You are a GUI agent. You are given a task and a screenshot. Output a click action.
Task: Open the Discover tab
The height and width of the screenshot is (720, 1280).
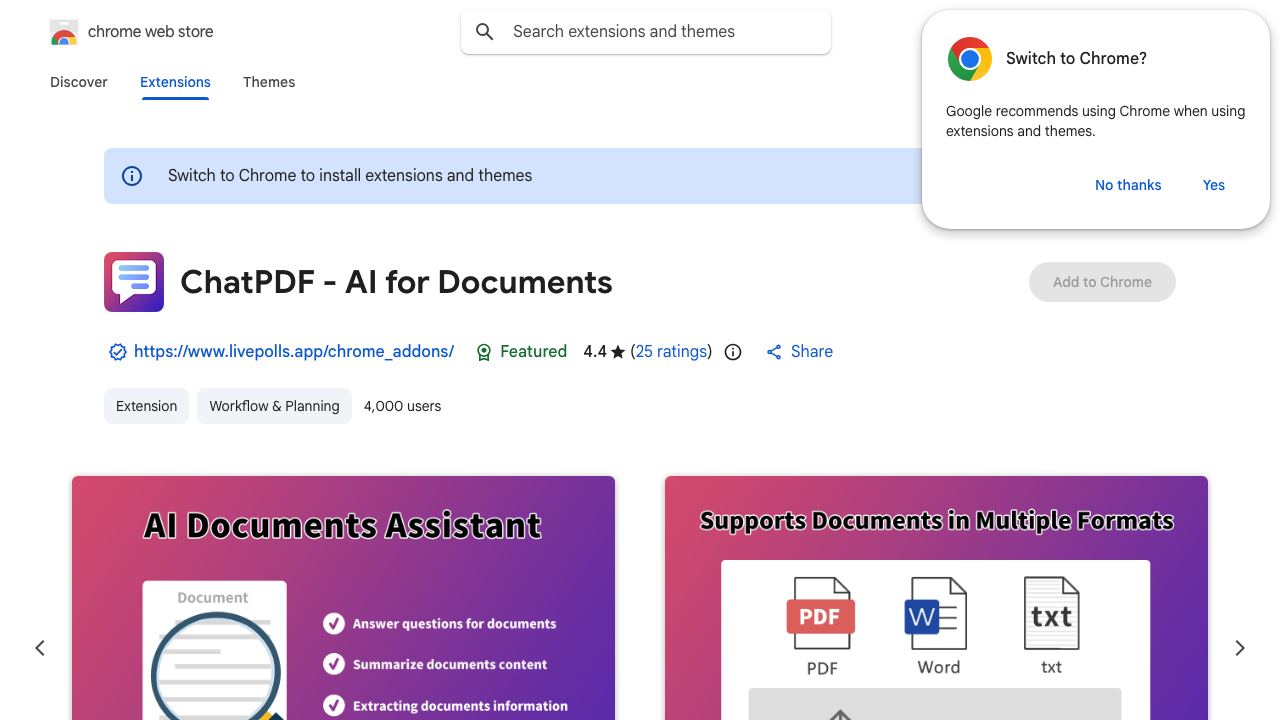click(79, 82)
